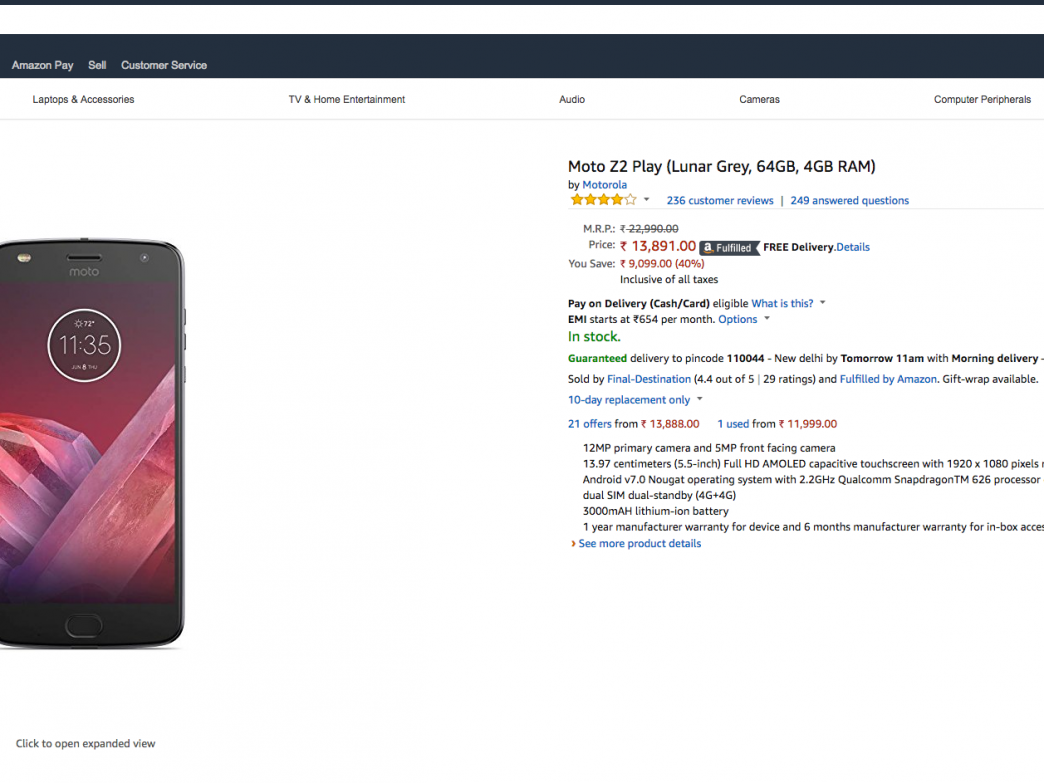Open the Audio category tab

coord(572,100)
